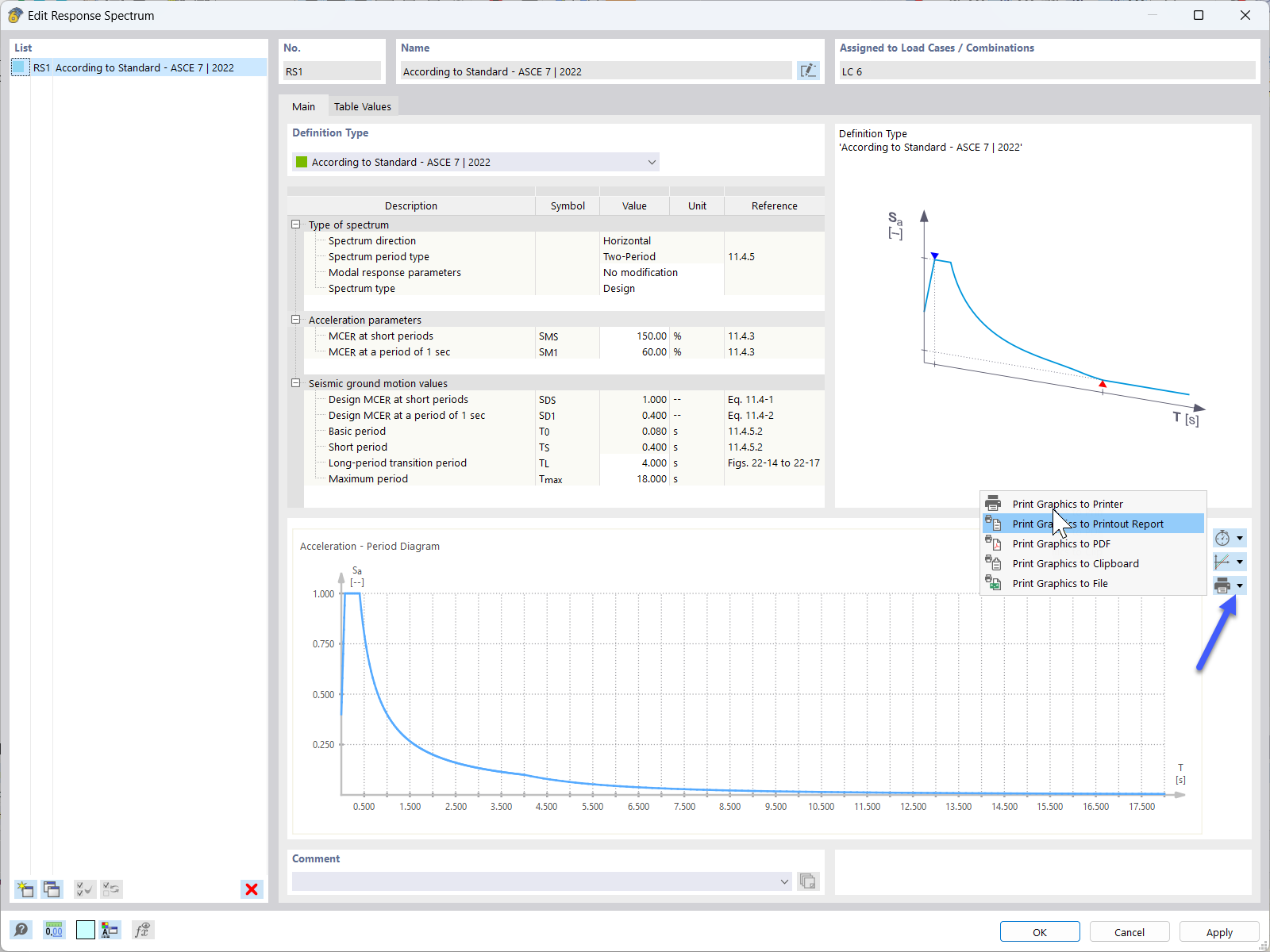Click the printer icon beside diagram
This screenshot has height=952, width=1270.
(x=1222, y=586)
